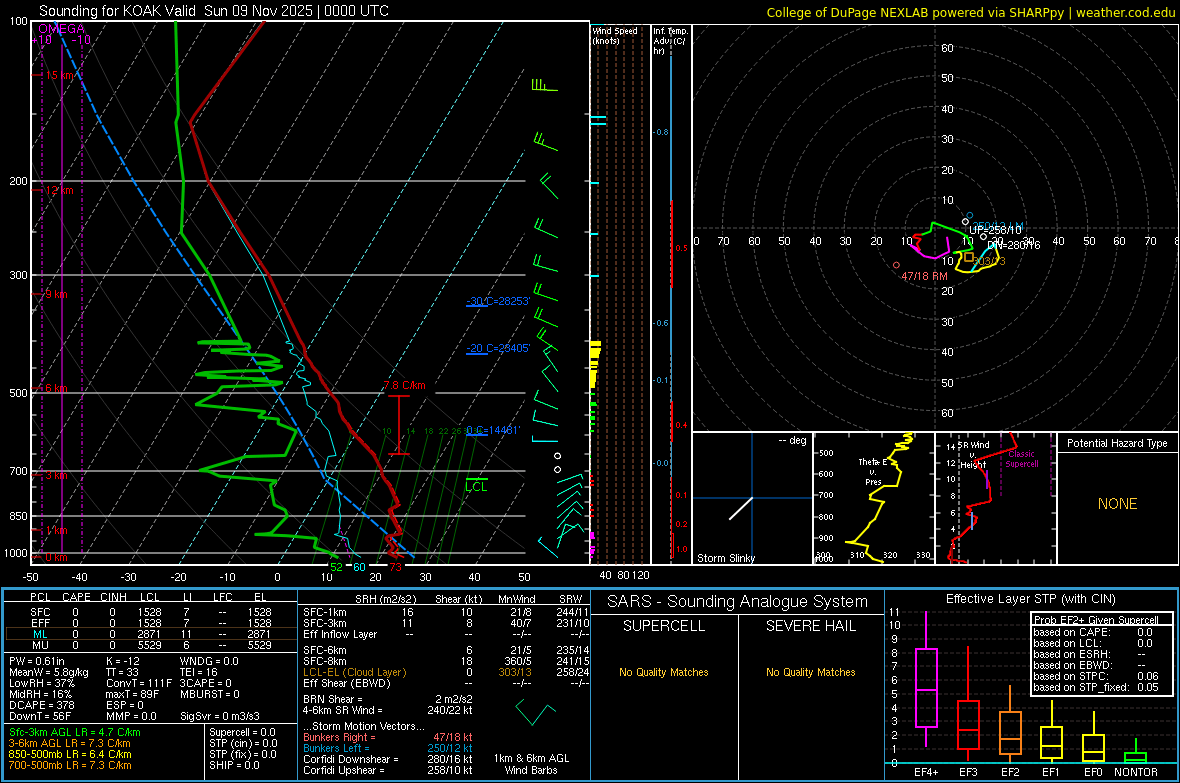
Task: Click the 9 km height marker
Action: tap(56, 294)
